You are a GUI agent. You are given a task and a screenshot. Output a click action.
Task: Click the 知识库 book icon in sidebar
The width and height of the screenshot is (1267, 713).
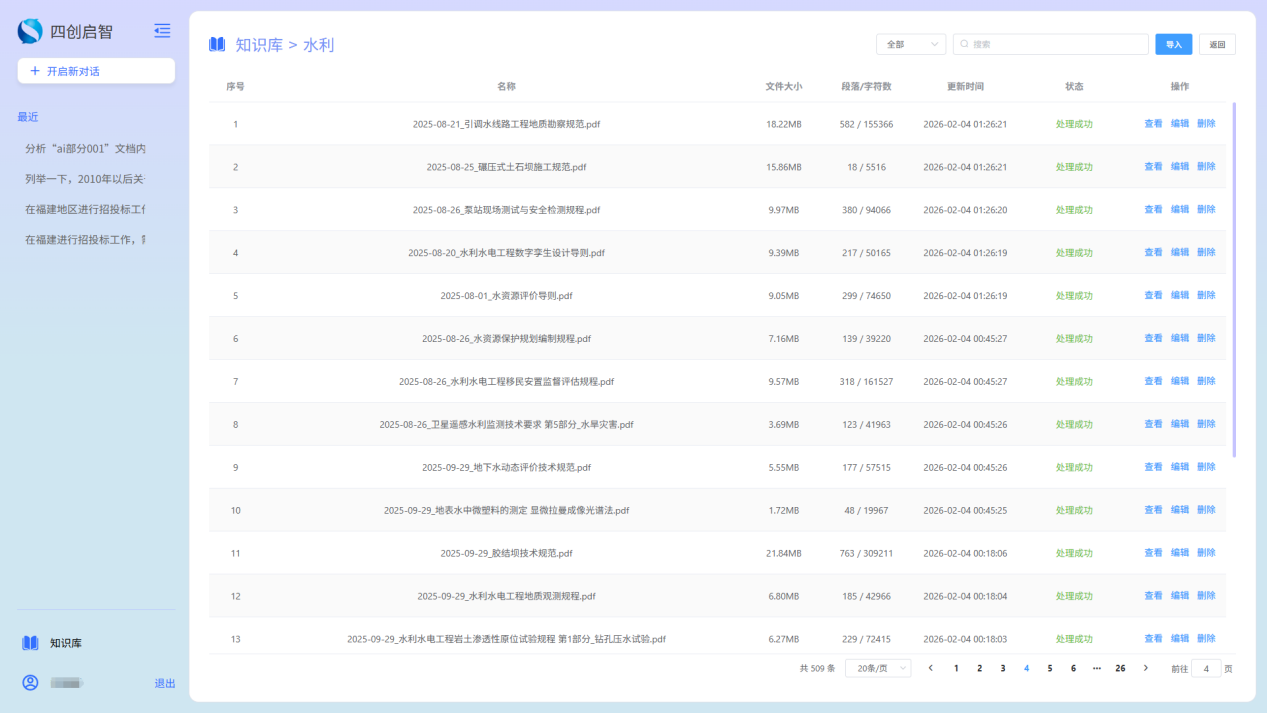(x=31, y=643)
